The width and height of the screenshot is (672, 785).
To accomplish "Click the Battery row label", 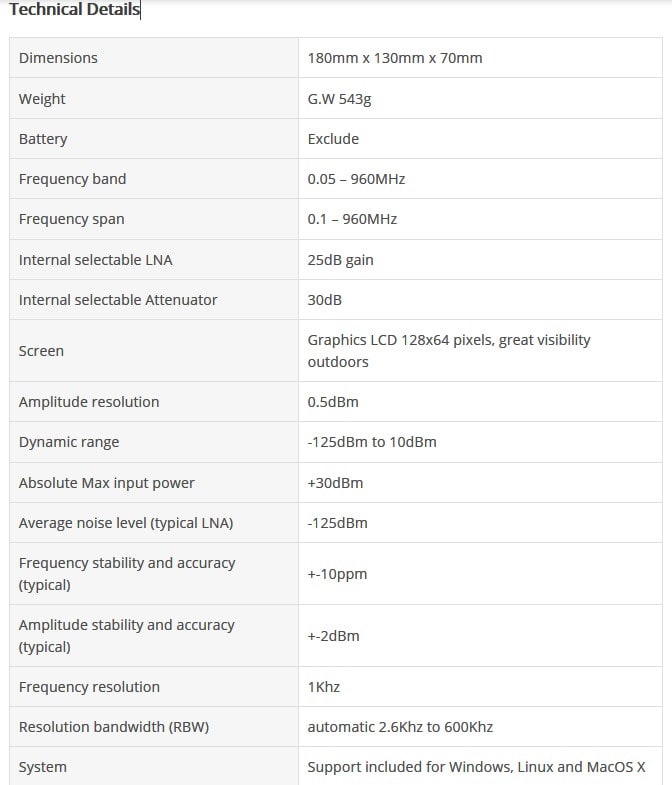I will click(43, 139).
